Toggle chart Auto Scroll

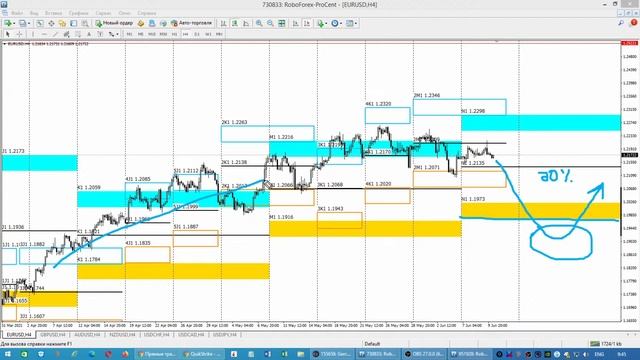[x=295, y=23]
